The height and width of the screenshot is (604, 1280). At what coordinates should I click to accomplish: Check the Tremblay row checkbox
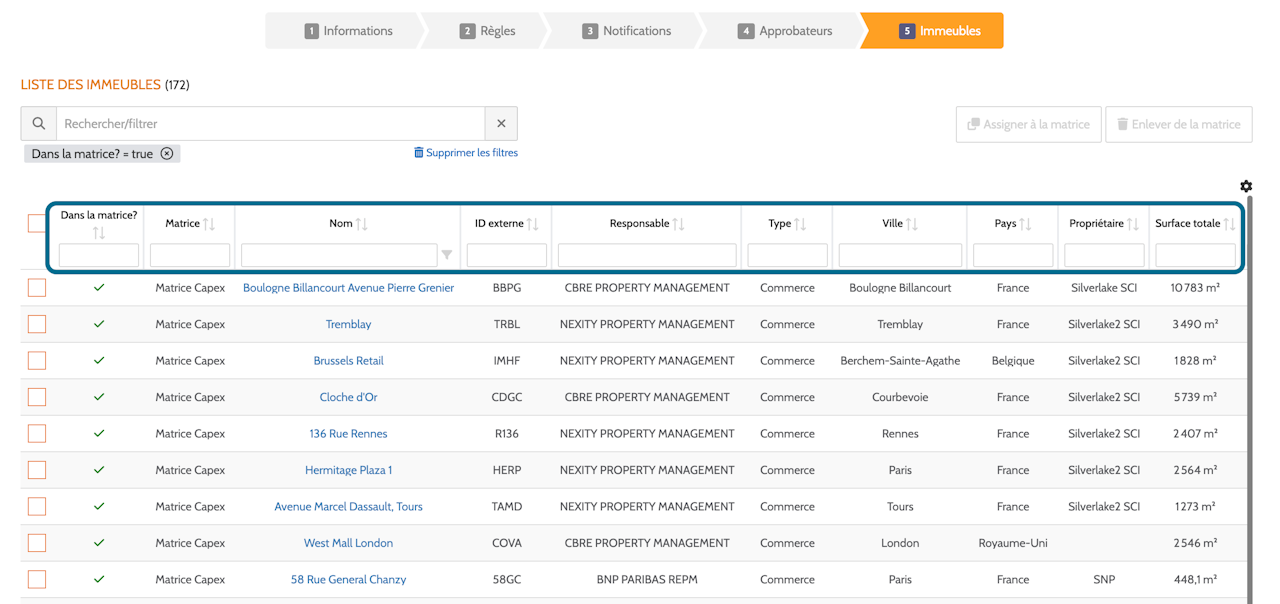point(37,324)
